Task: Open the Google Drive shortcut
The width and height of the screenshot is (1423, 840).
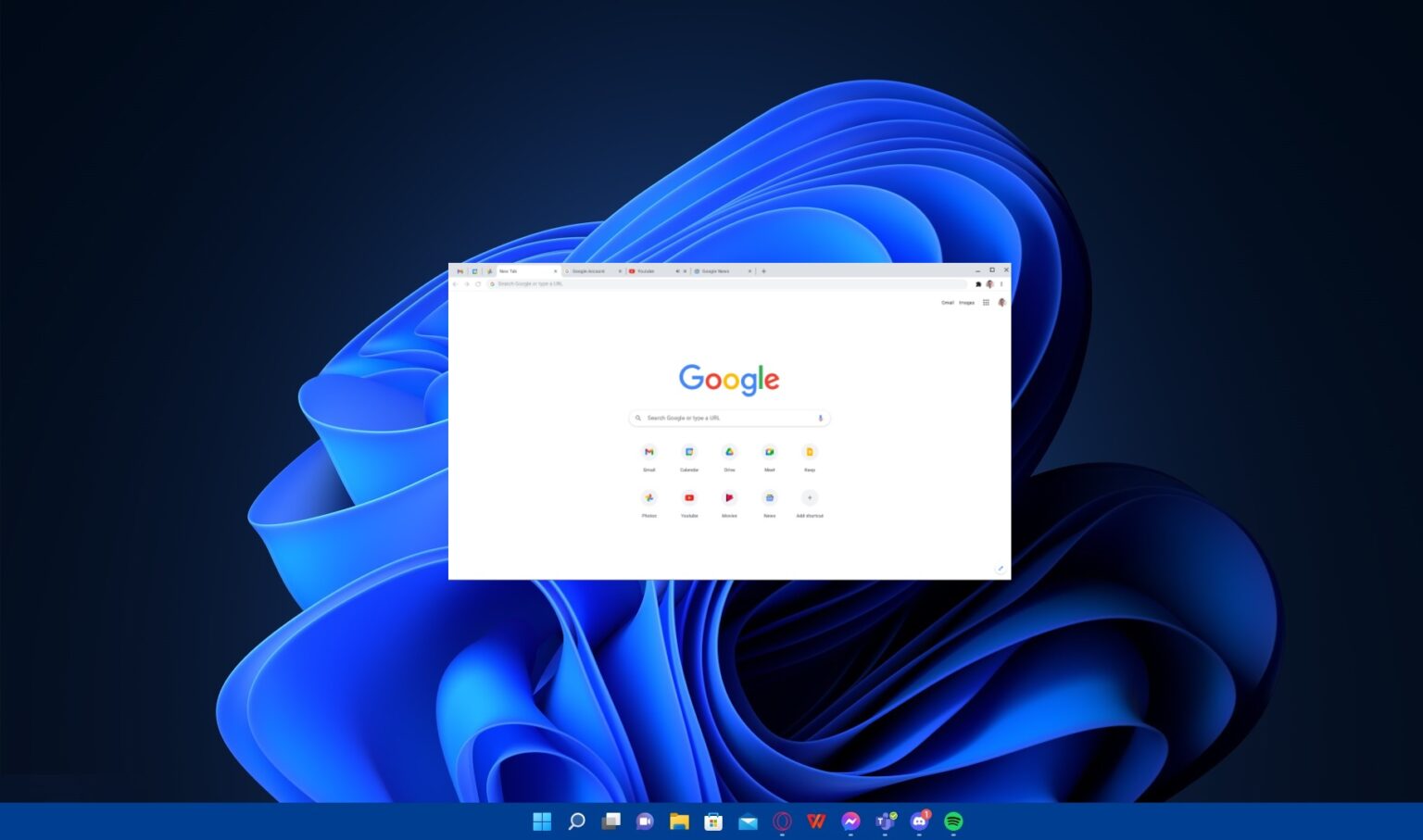Action: click(729, 452)
